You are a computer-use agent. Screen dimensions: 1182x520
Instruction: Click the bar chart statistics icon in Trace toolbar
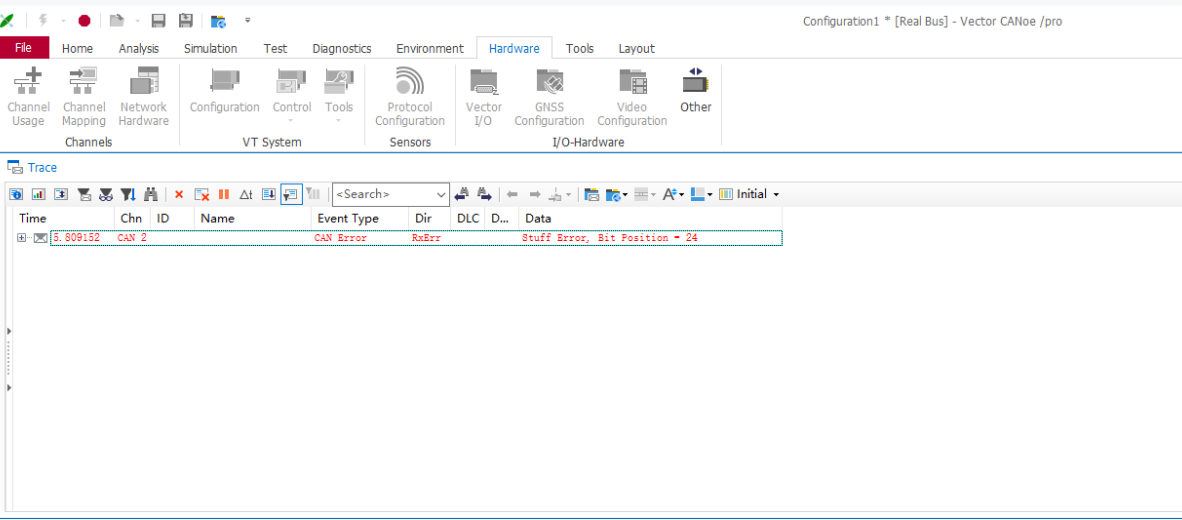[38, 194]
